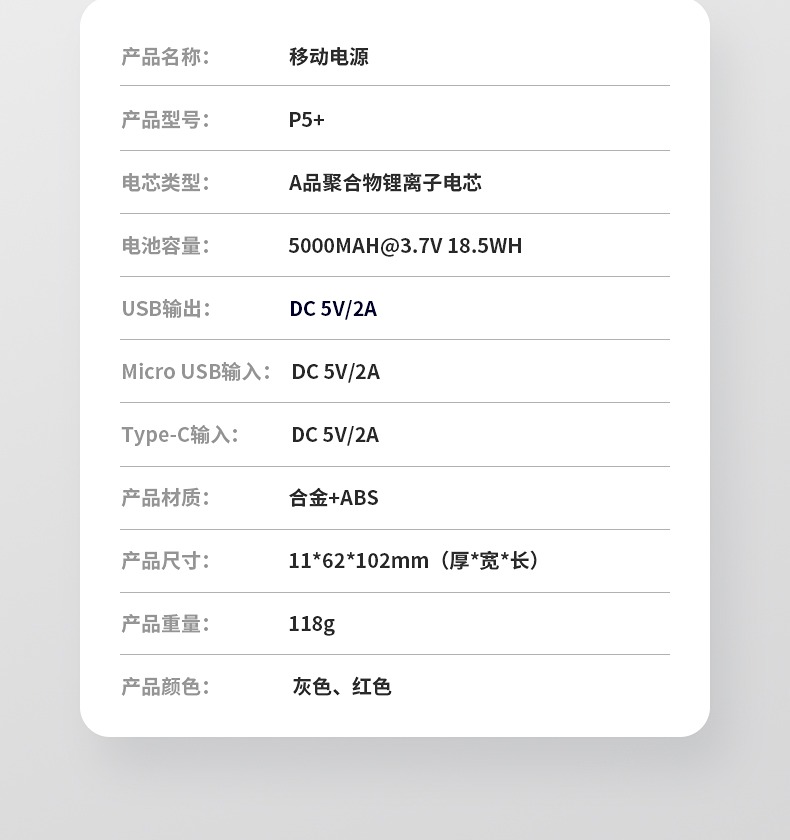Select the 产品型号 label
This screenshot has height=840, width=790.
[165, 120]
